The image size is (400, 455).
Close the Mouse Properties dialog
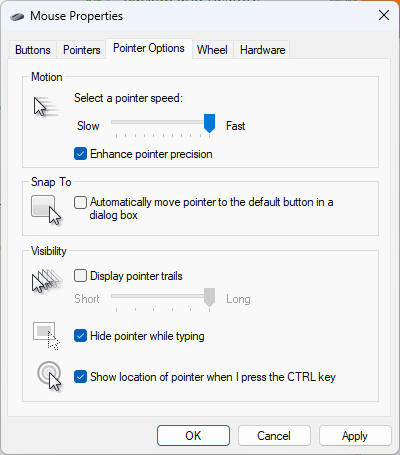click(x=384, y=15)
